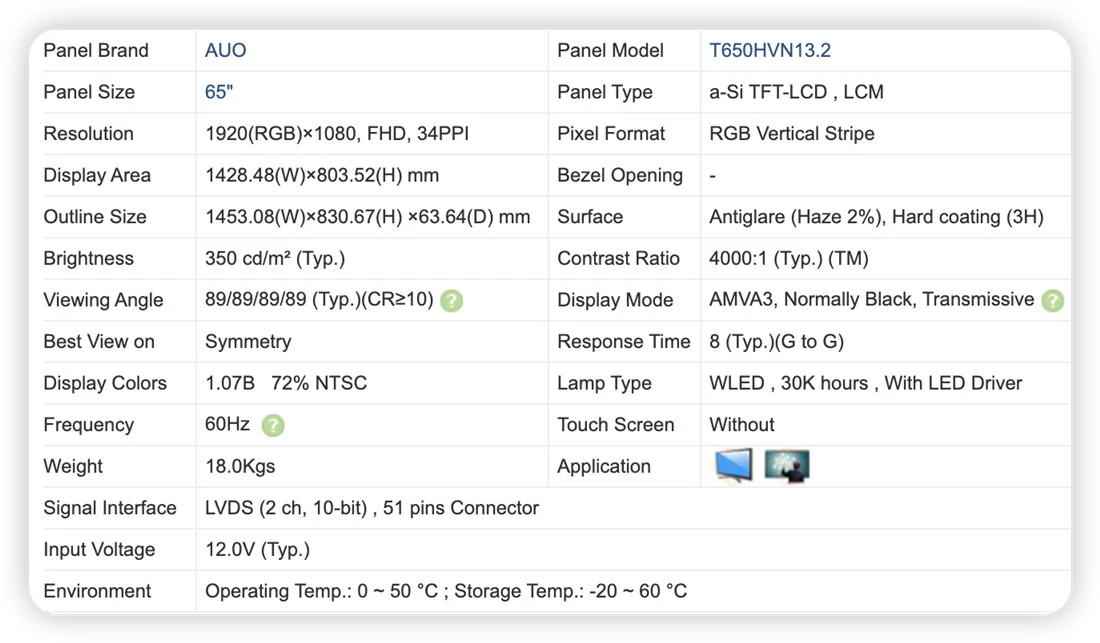Select the display colors value 1.07B 72% NTSC
The width and height of the screenshot is (1100, 643).
coord(286,383)
